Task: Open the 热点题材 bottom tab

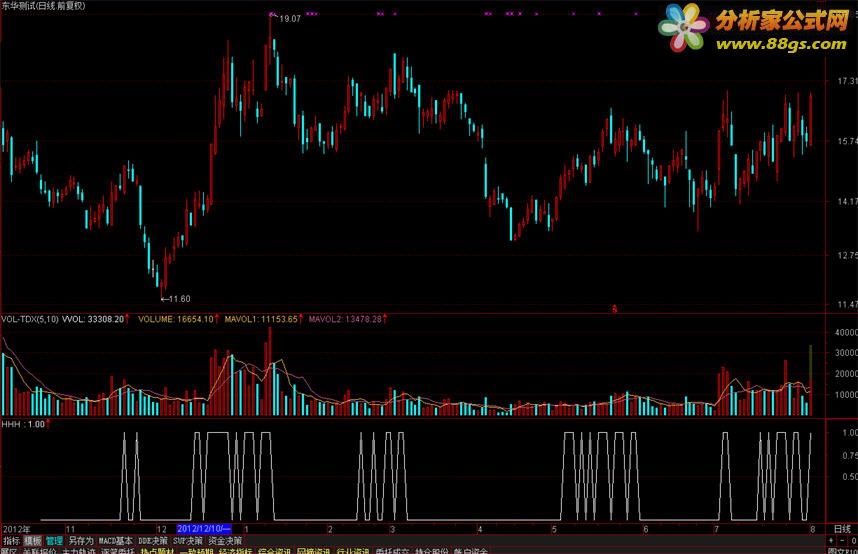Action: point(157,551)
